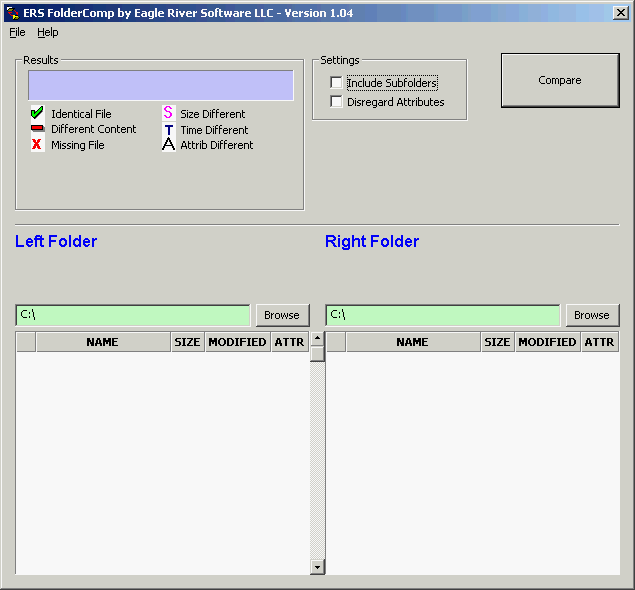Click the ATTR column header in right list
635x590 pixels.
point(600,342)
